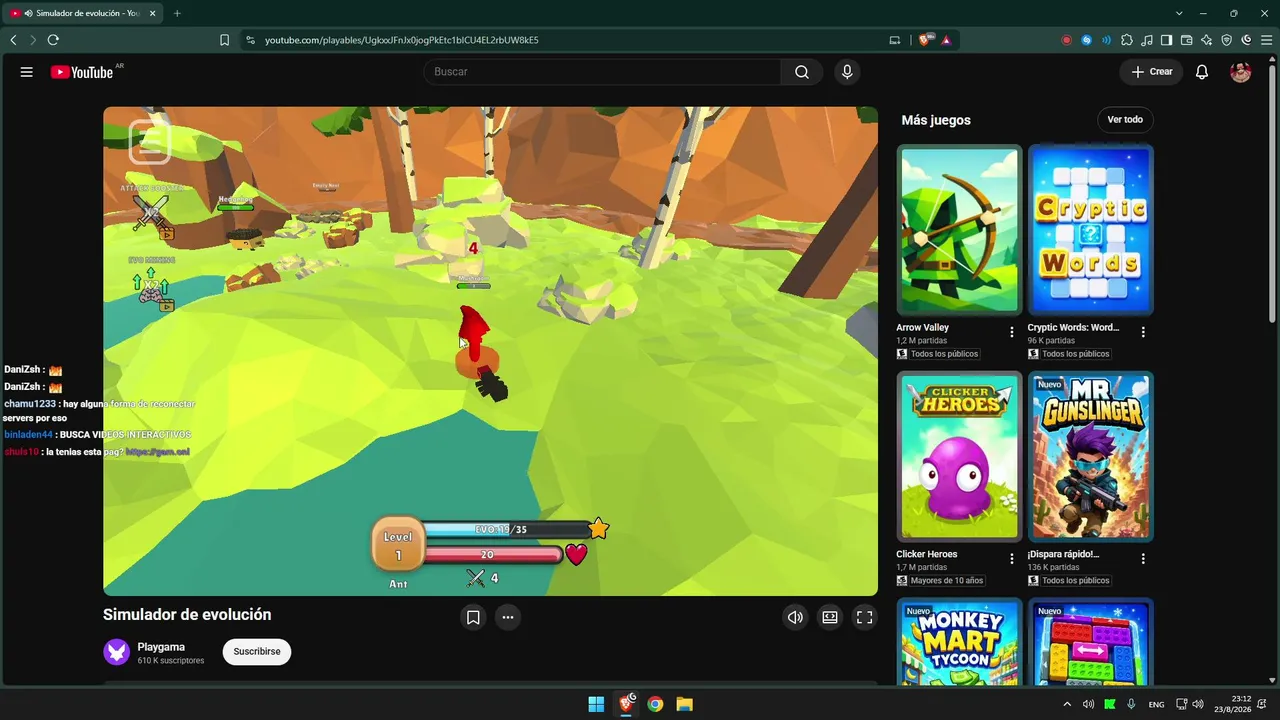Mute the game audio

[795, 617]
